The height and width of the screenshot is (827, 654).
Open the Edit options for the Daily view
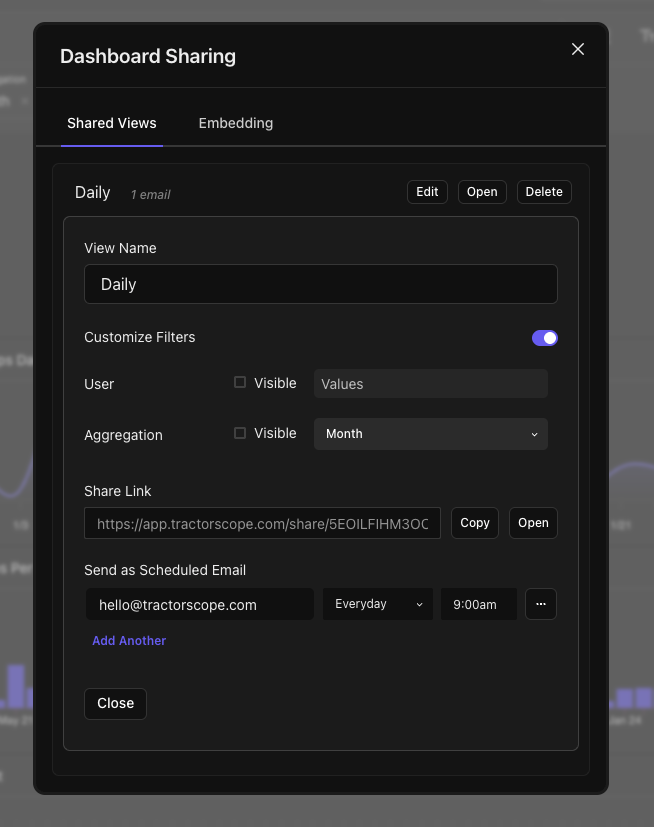427,192
